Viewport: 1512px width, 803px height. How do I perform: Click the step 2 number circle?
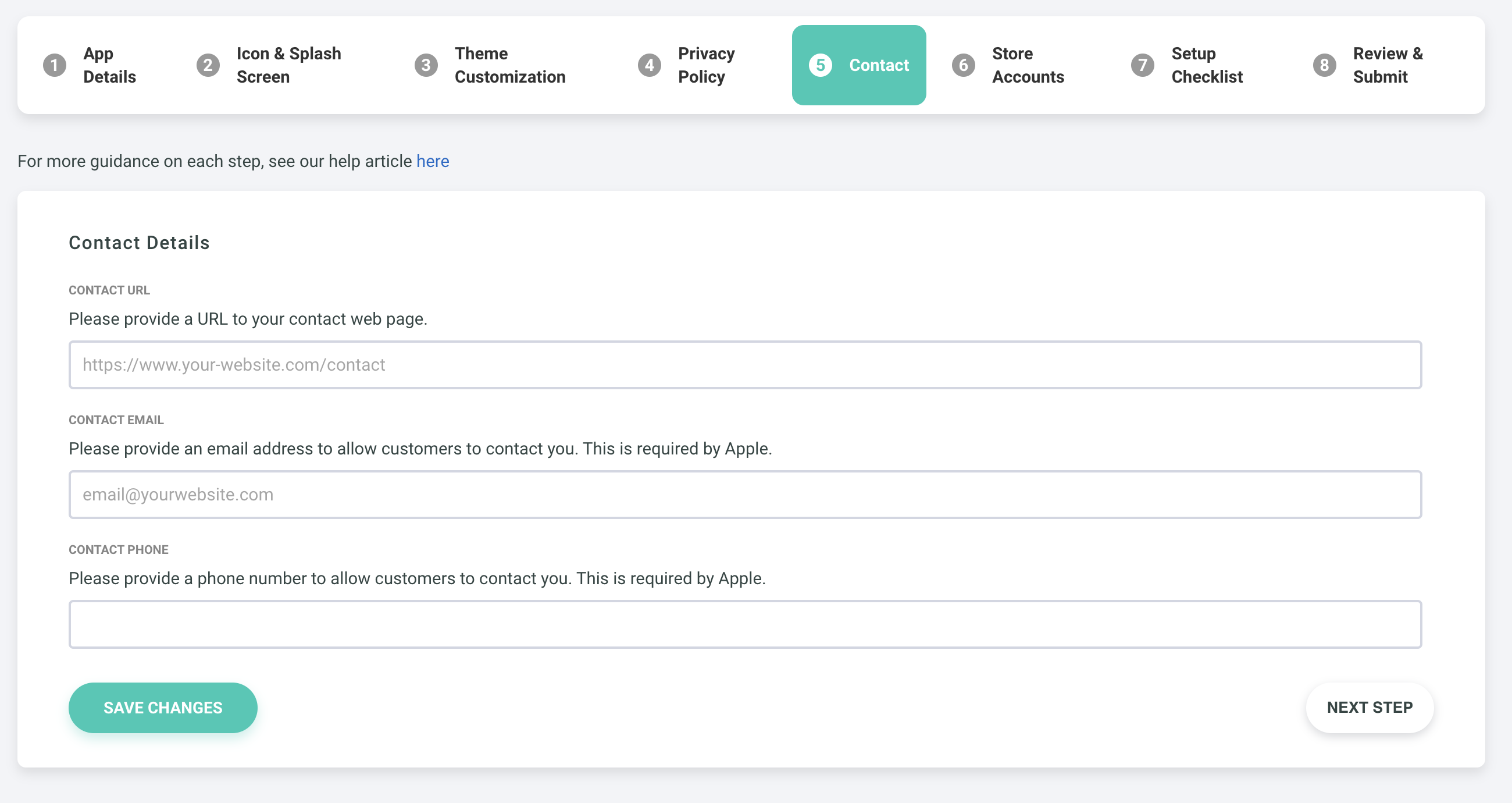point(208,65)
